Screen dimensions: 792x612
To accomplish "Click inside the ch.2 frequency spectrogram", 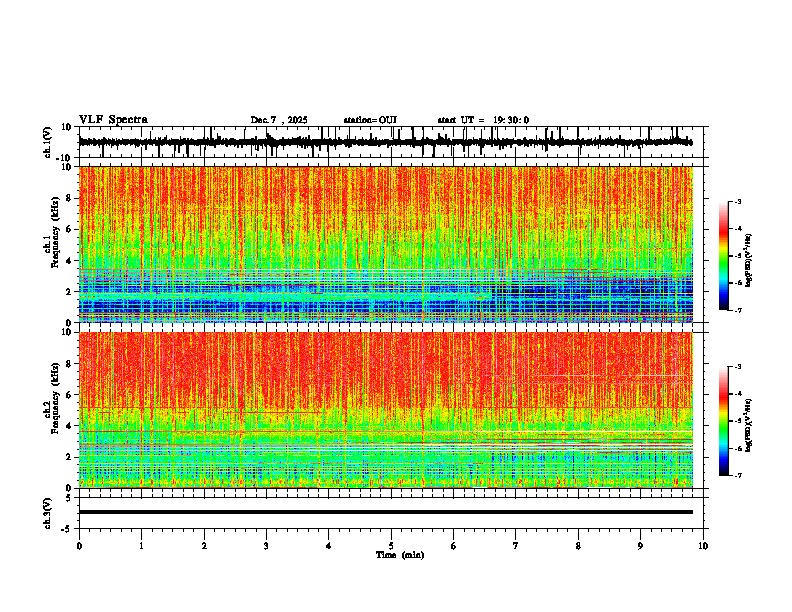I will coord(386,410).
